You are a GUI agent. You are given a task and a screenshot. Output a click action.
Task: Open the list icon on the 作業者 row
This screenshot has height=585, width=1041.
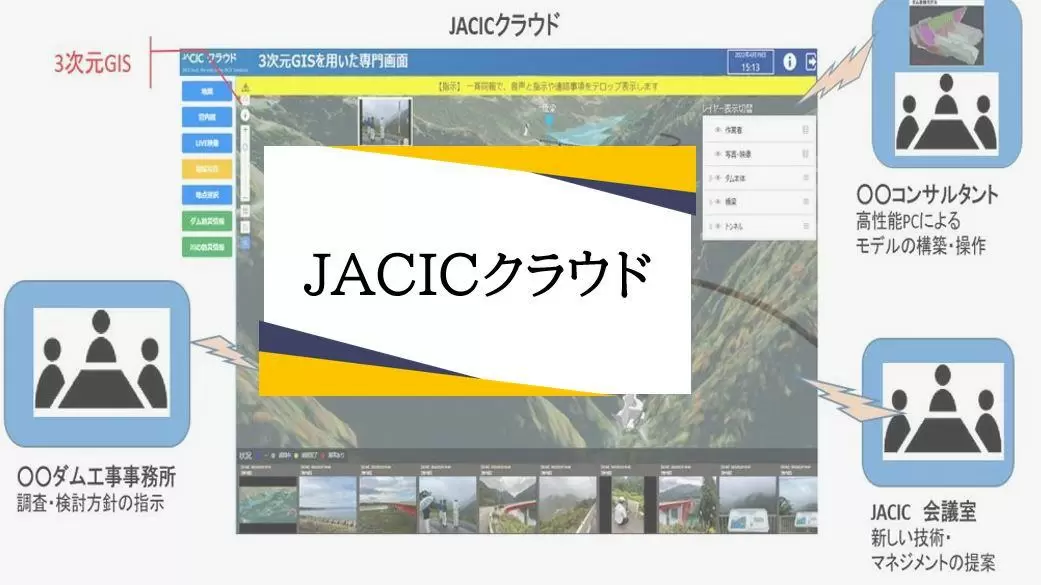[x=805, y=130]
